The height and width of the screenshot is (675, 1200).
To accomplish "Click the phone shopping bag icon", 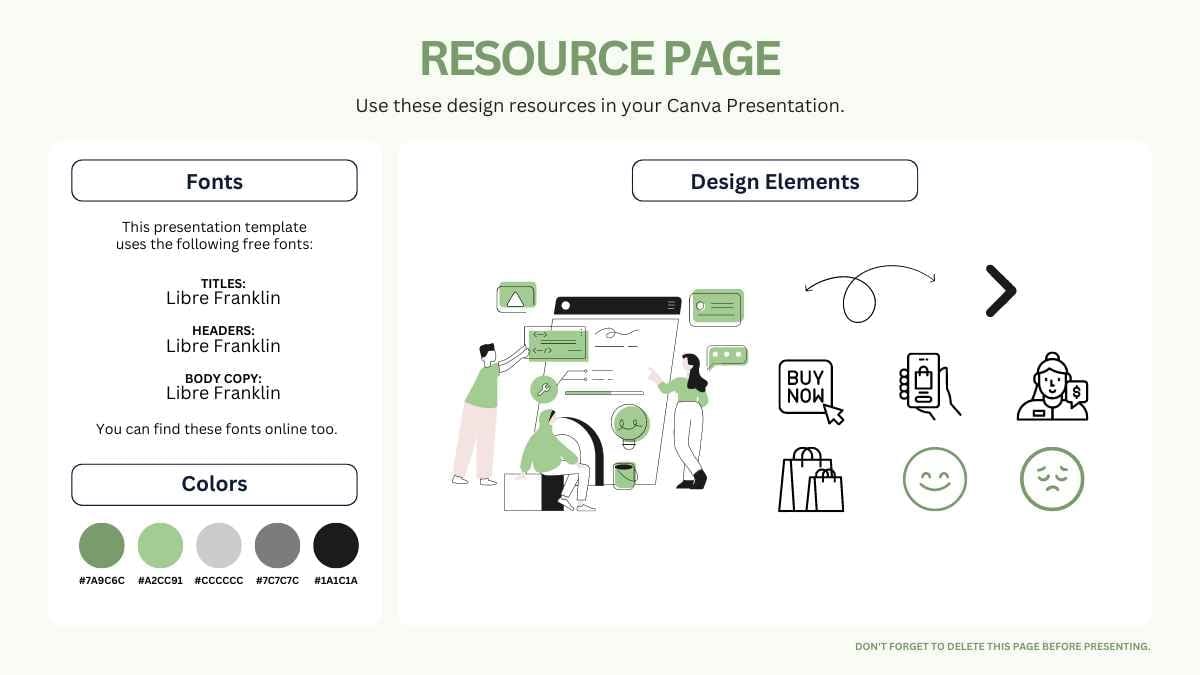I will tap(929, 385).
